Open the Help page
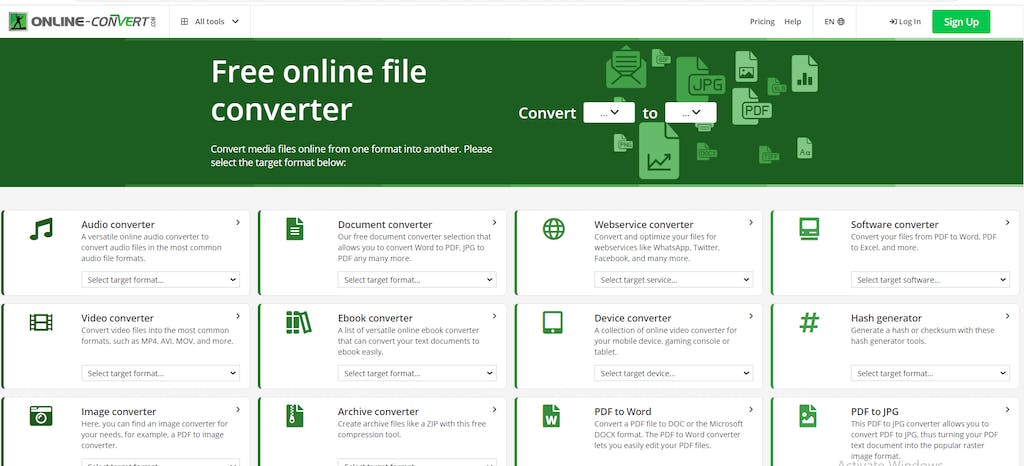1024x466 pixels. coord(793,22)
